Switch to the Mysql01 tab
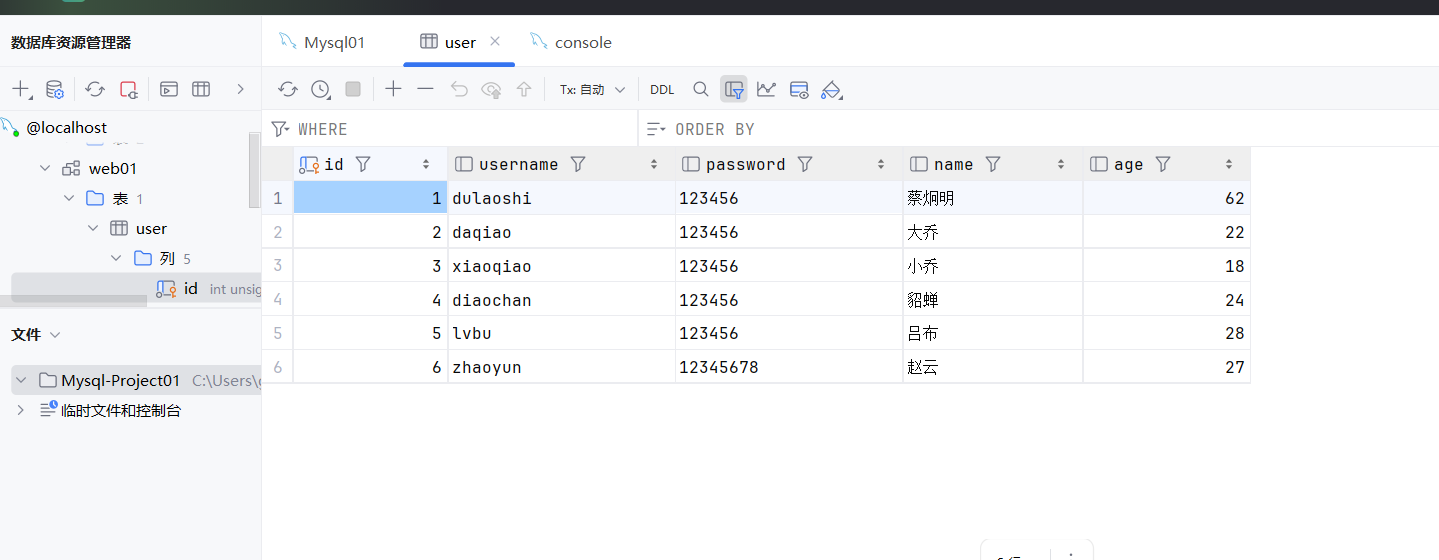1439x560 pixels. point(334,42)
